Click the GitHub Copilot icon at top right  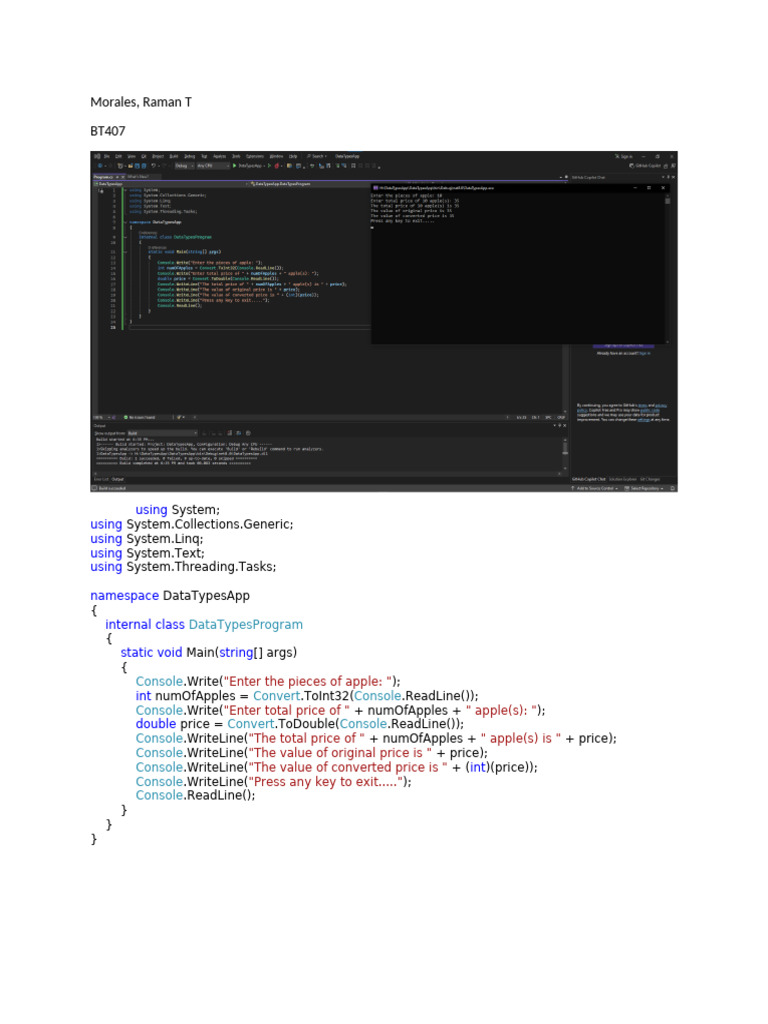[x=632, y=166]
